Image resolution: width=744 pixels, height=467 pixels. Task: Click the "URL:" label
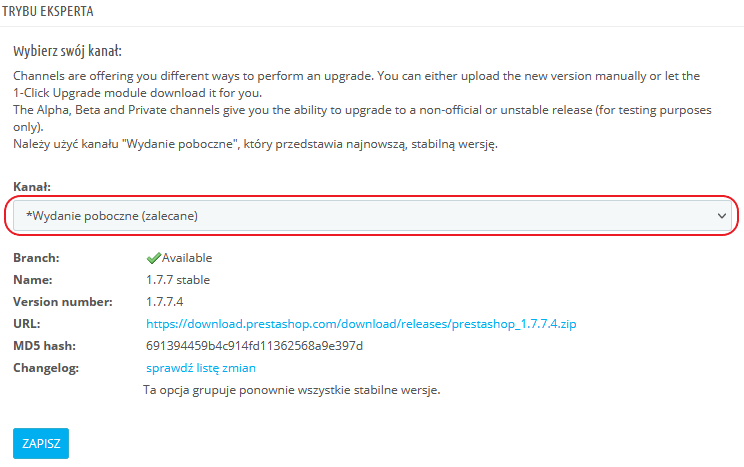pos(27,324)
